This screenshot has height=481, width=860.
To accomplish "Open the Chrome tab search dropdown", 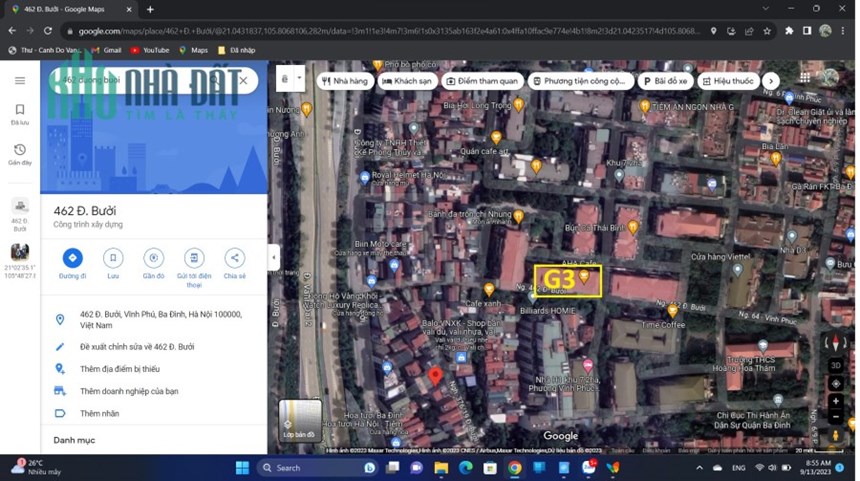I will [766, 9].
